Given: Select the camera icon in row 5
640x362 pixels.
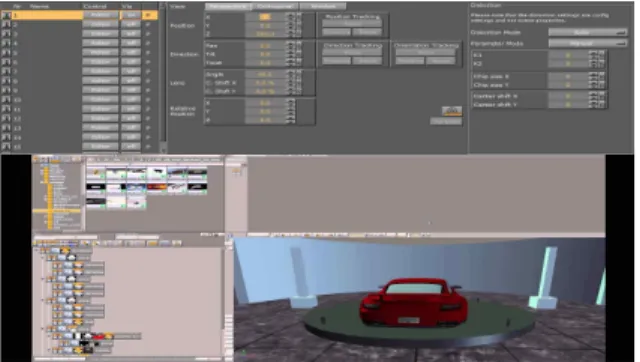Looking at the screenshot, I should pyautogui.click(x=6, y=53).
